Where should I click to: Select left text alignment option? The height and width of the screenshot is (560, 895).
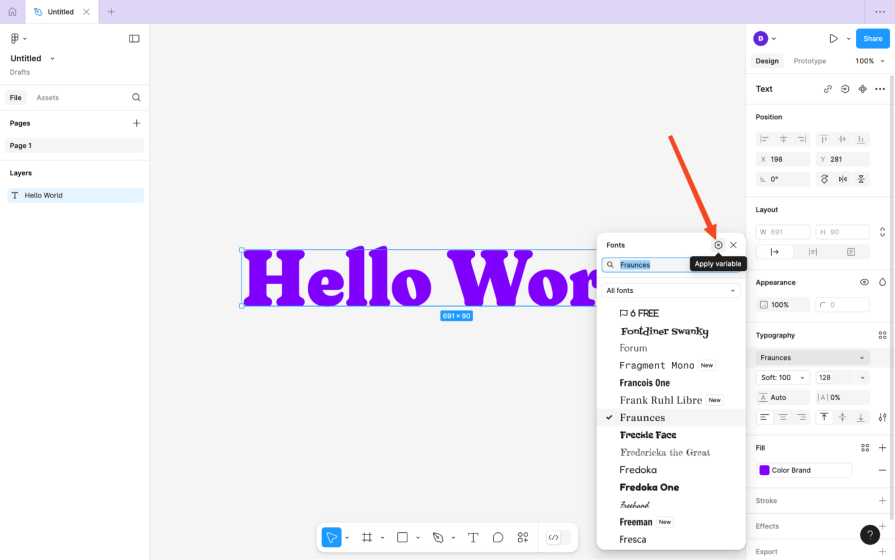click(765, 417)
